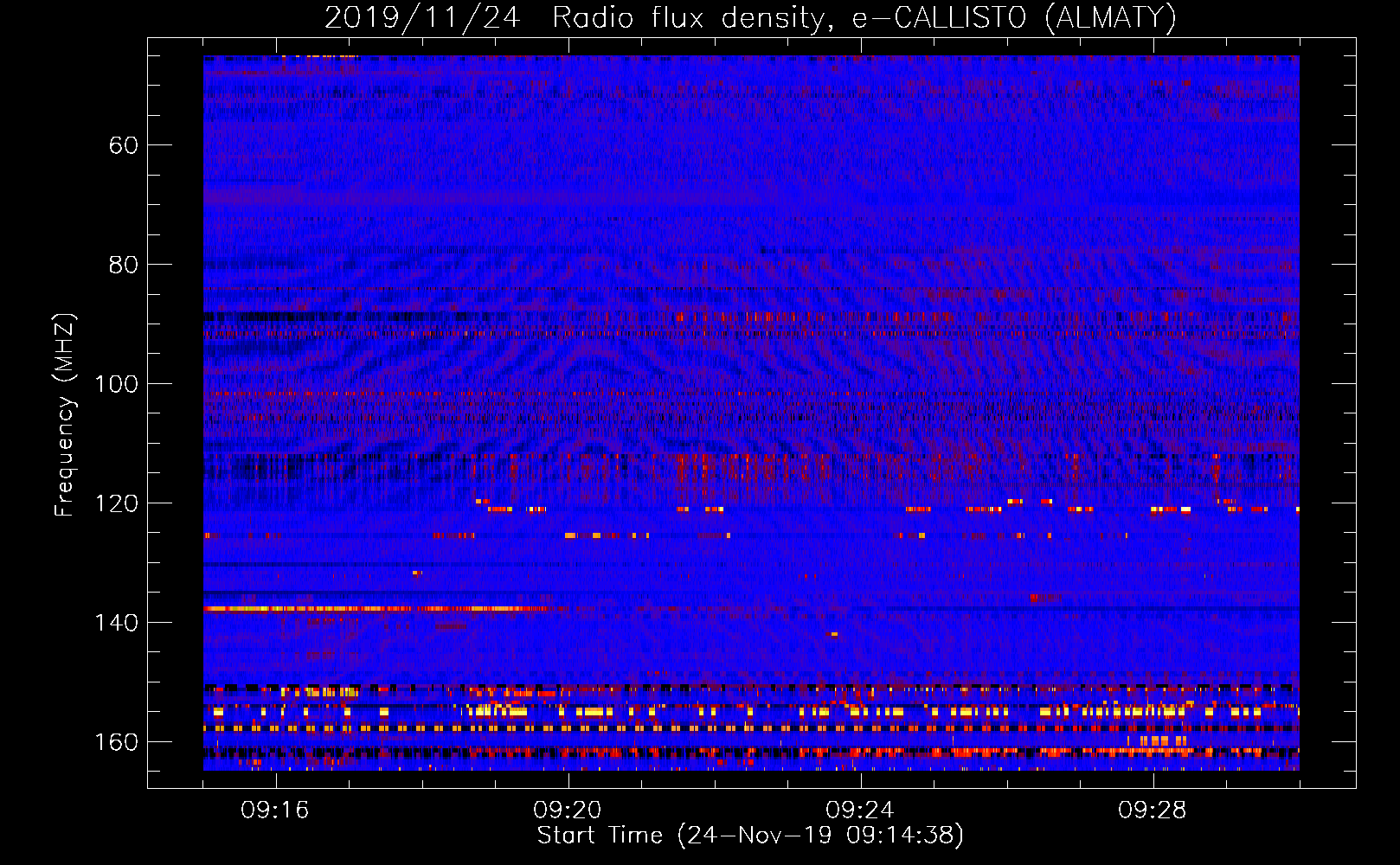Click the plot title mentioning e-CALLISTO (ALMATY)
The height and width of the screenshot is (865, 1400).
(750, 17)
